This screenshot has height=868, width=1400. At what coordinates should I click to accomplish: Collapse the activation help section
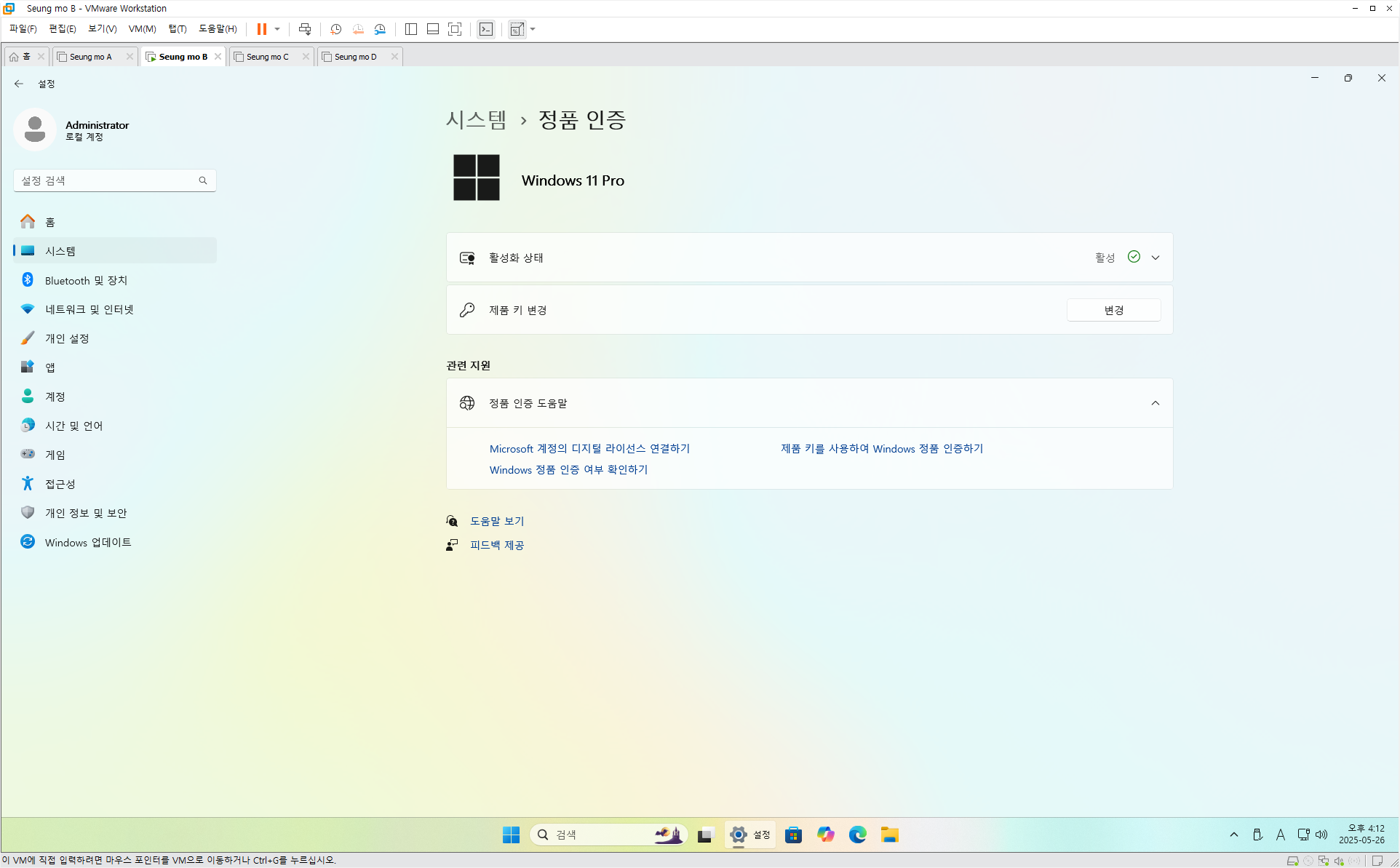point(1155,403)
